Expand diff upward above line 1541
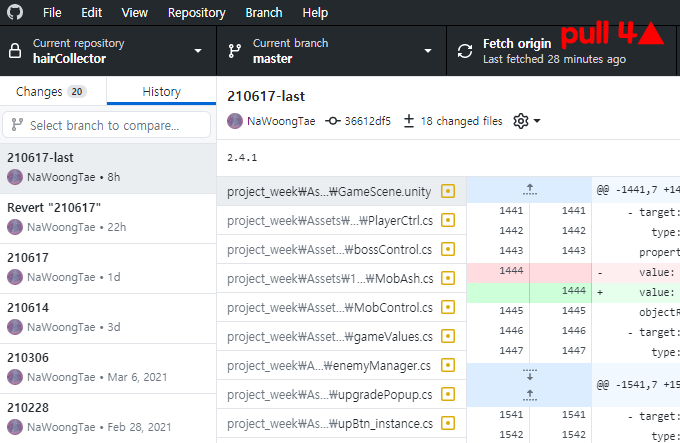Screen dimensions: 680x443 coord(530,395)
